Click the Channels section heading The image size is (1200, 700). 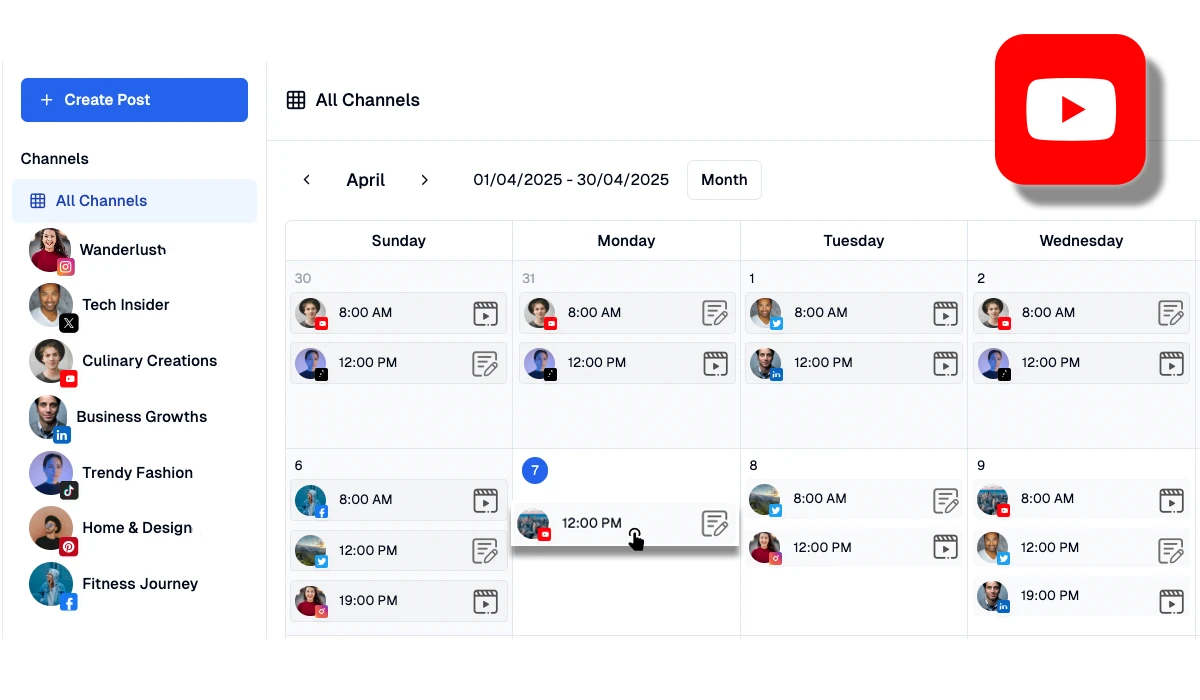click(55, 159)
